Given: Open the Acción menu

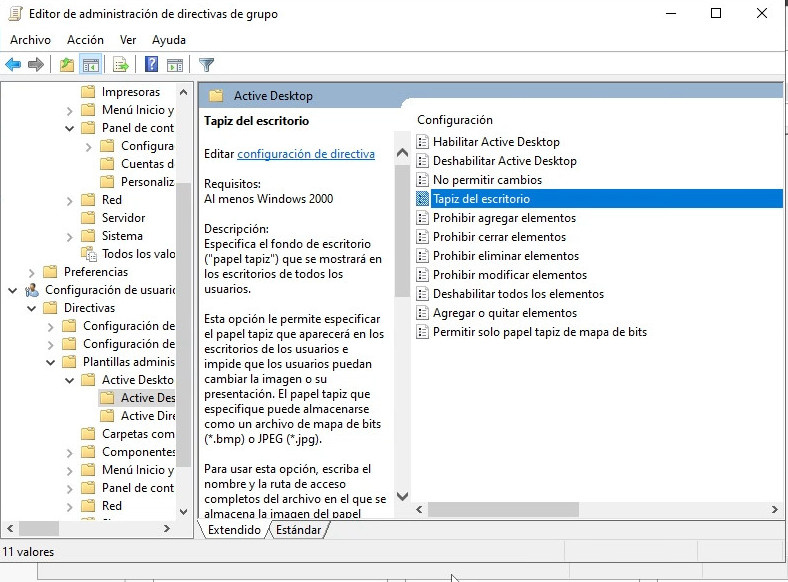Looking at the screenshot, I should pos(85,40).
